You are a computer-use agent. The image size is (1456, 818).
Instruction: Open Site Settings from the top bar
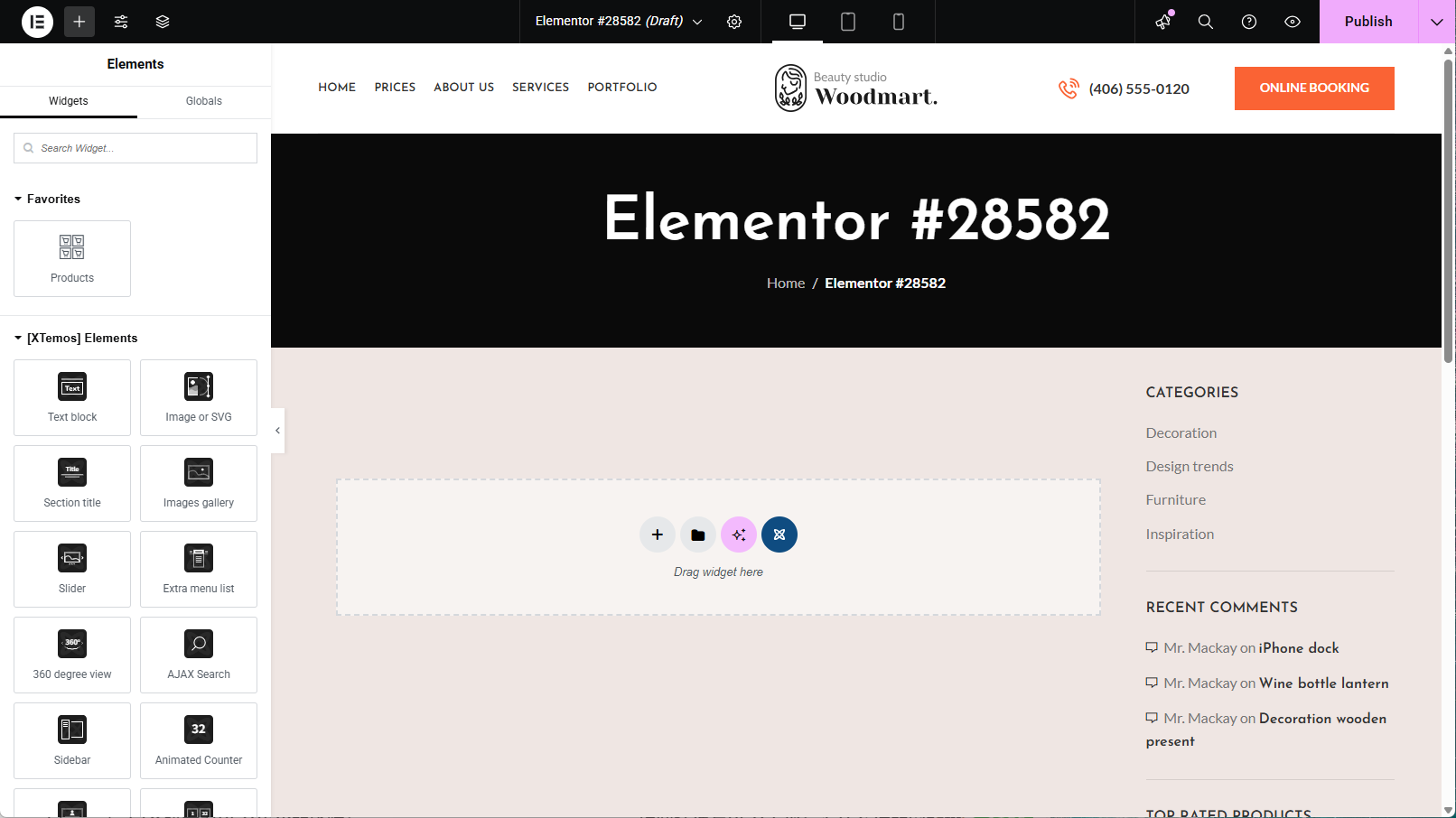734,21
